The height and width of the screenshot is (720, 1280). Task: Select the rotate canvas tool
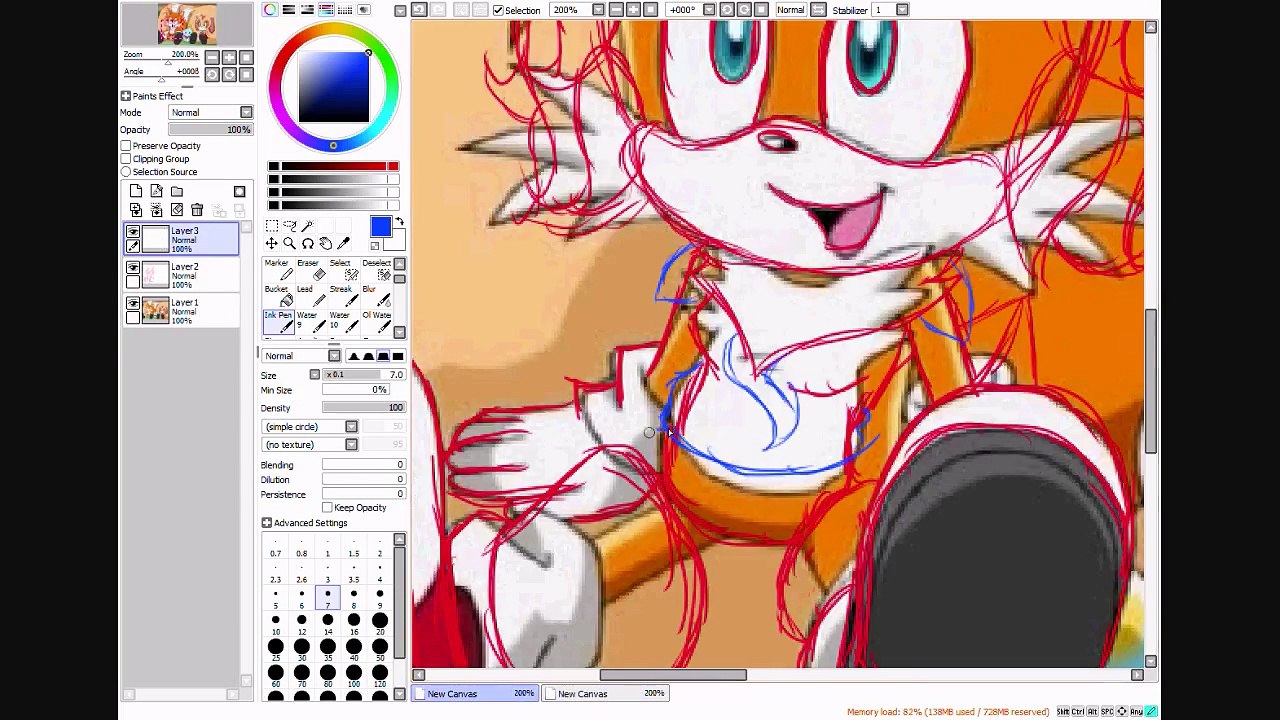(307, 244)
